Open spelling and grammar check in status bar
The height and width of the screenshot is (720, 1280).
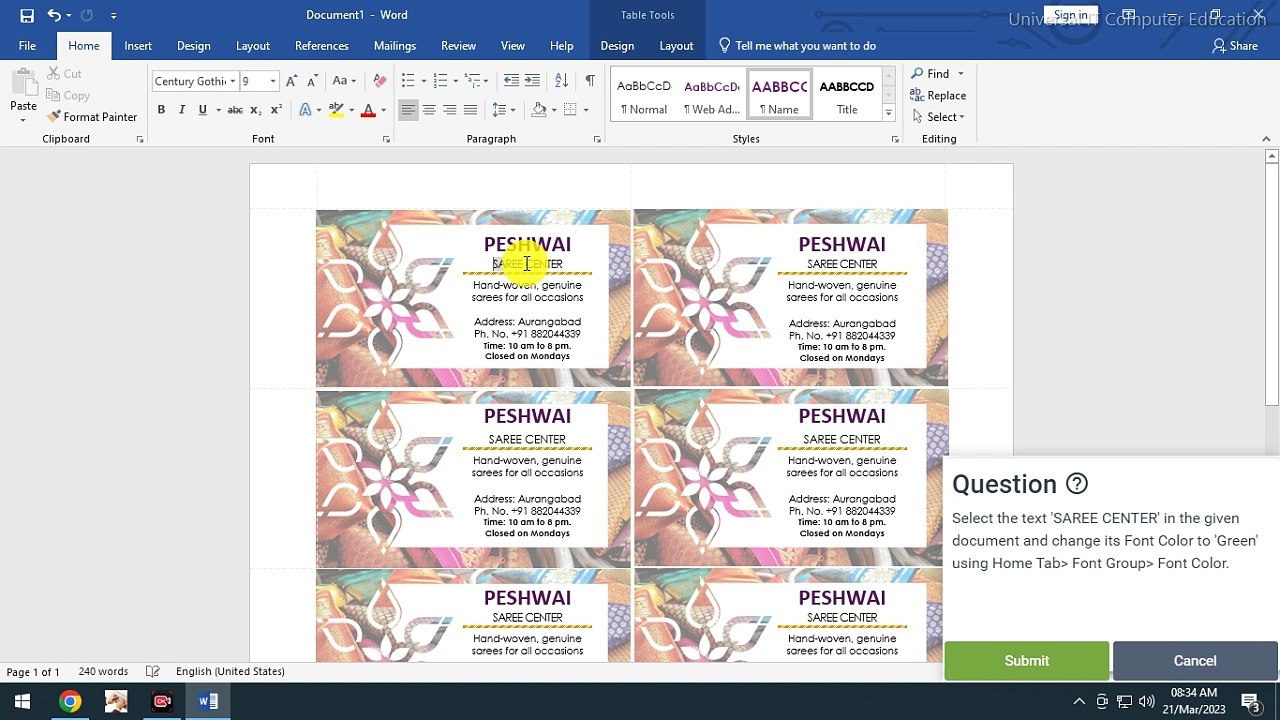pos(153,671)
